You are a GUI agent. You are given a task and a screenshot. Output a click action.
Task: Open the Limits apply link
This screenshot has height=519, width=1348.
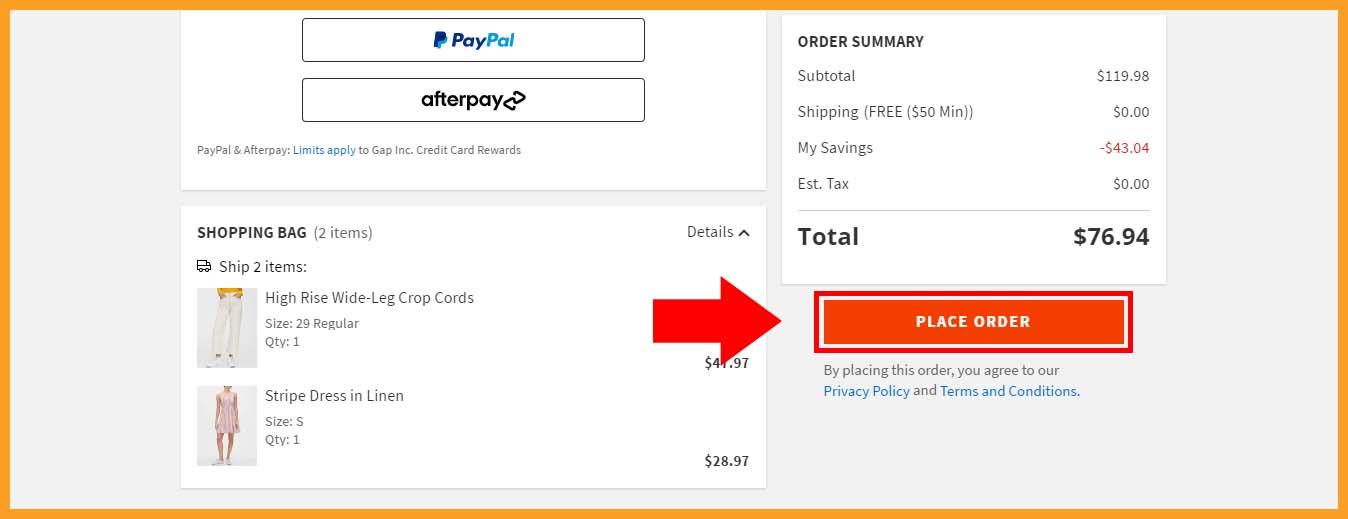[324, 150]
